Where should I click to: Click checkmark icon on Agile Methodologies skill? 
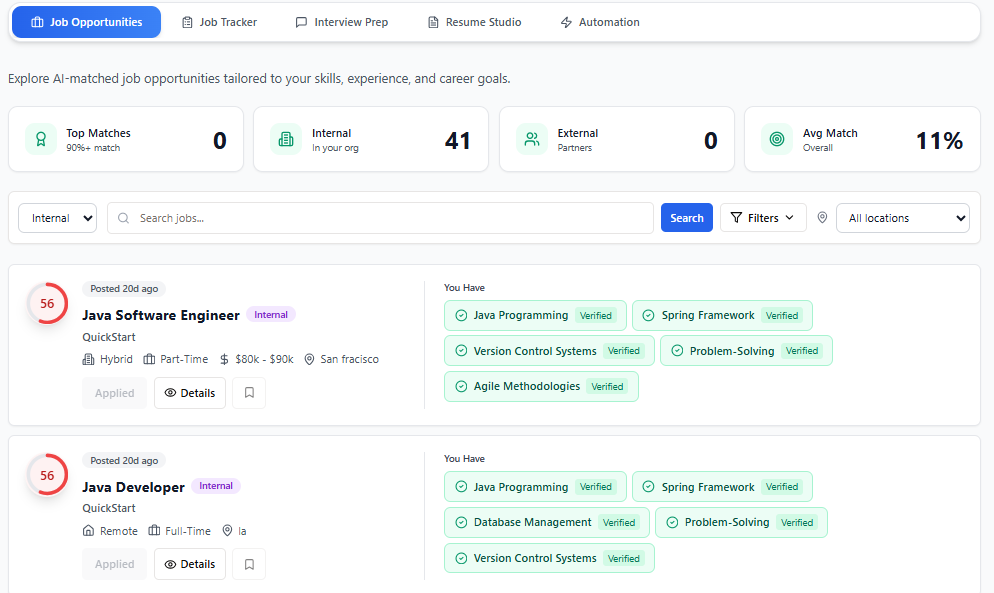tap(461, 387)
